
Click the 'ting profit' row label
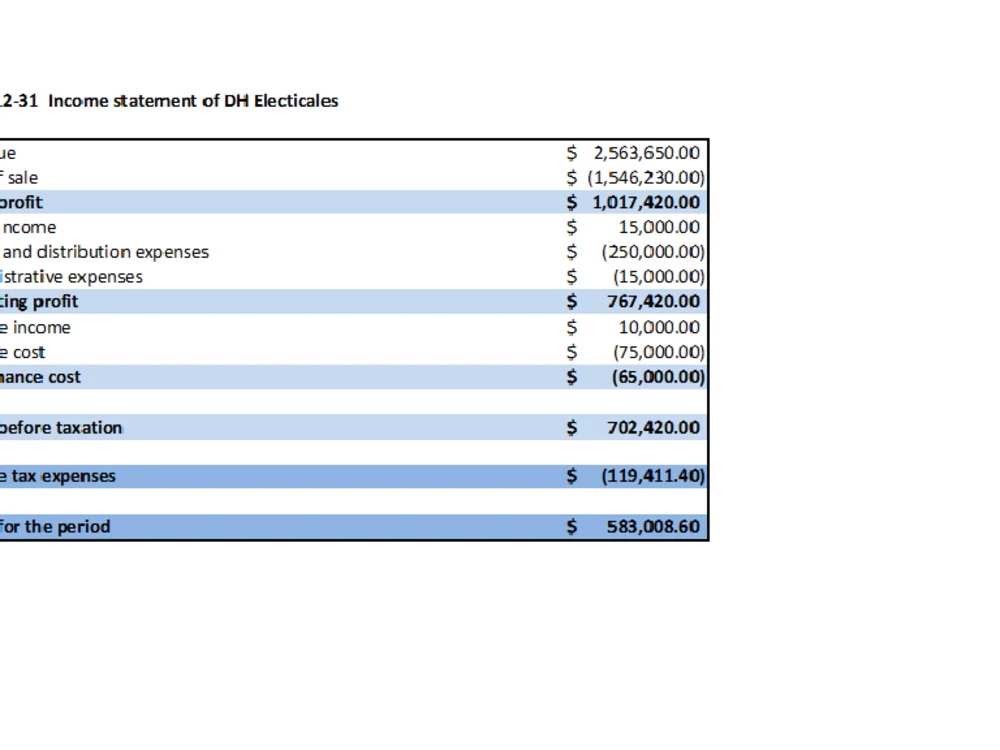[39, 301]
